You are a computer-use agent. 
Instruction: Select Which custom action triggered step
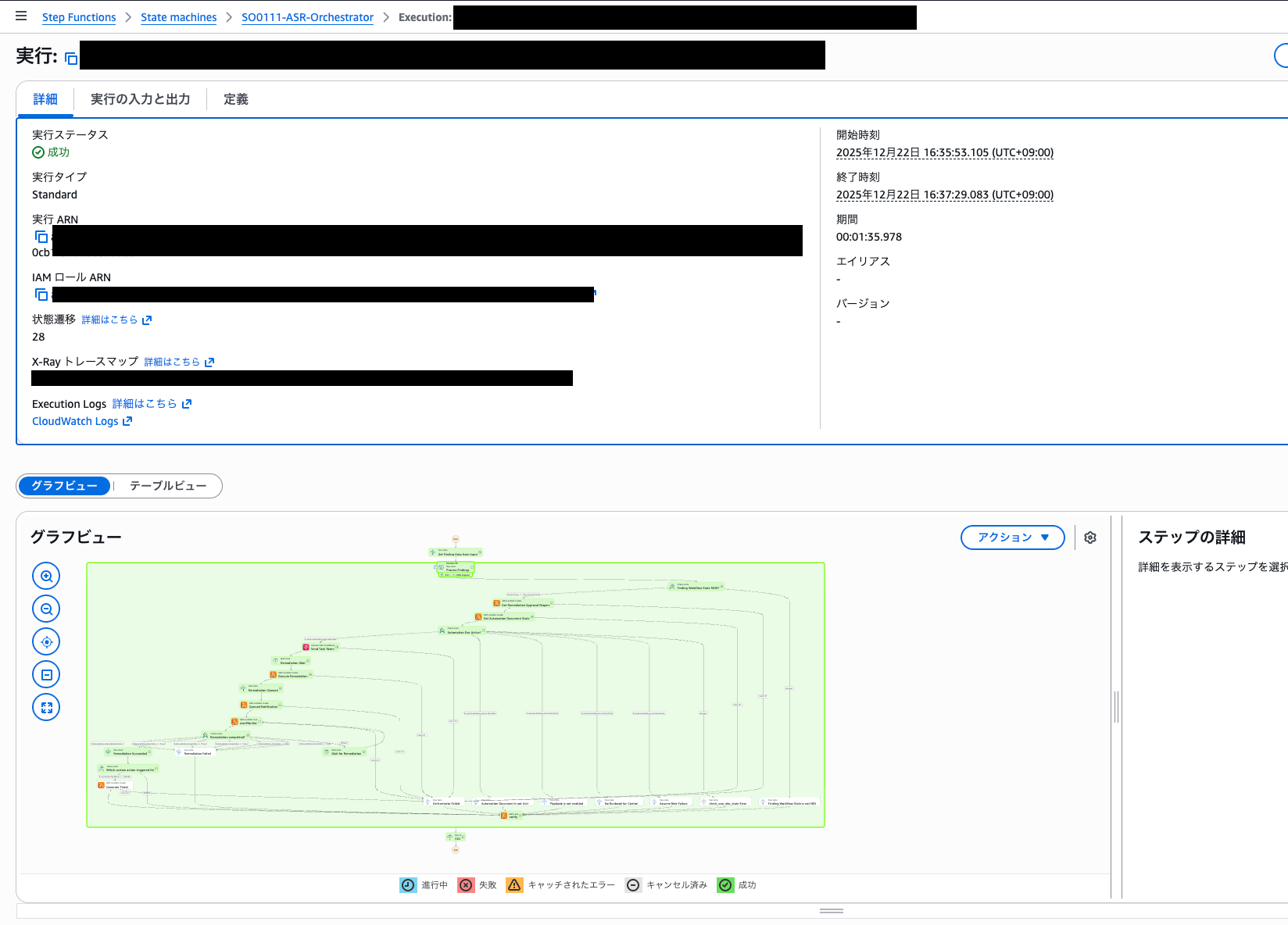pos(128,769)
